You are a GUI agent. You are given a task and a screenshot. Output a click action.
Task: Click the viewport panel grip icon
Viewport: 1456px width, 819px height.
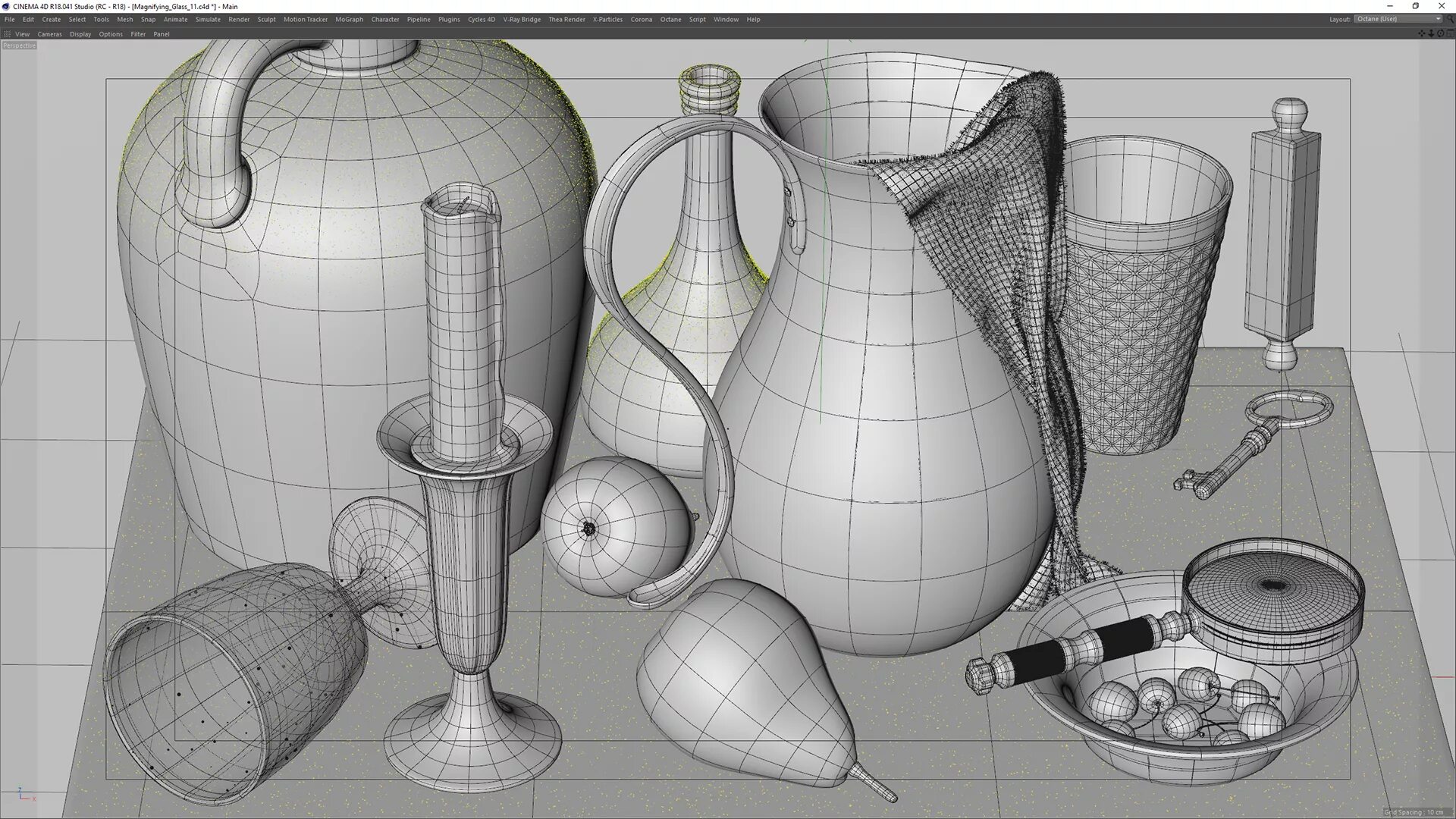pos(7,34)
